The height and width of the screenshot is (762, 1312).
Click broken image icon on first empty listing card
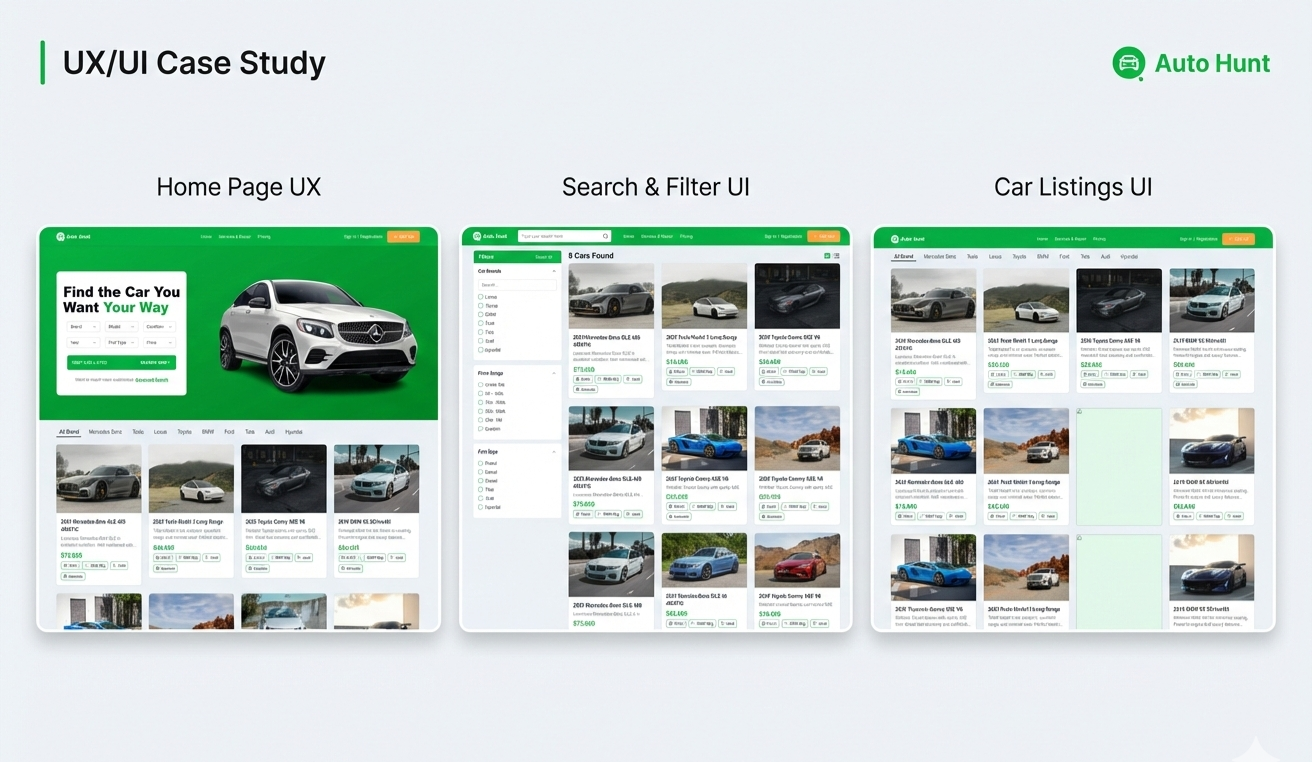point(1080,411)
